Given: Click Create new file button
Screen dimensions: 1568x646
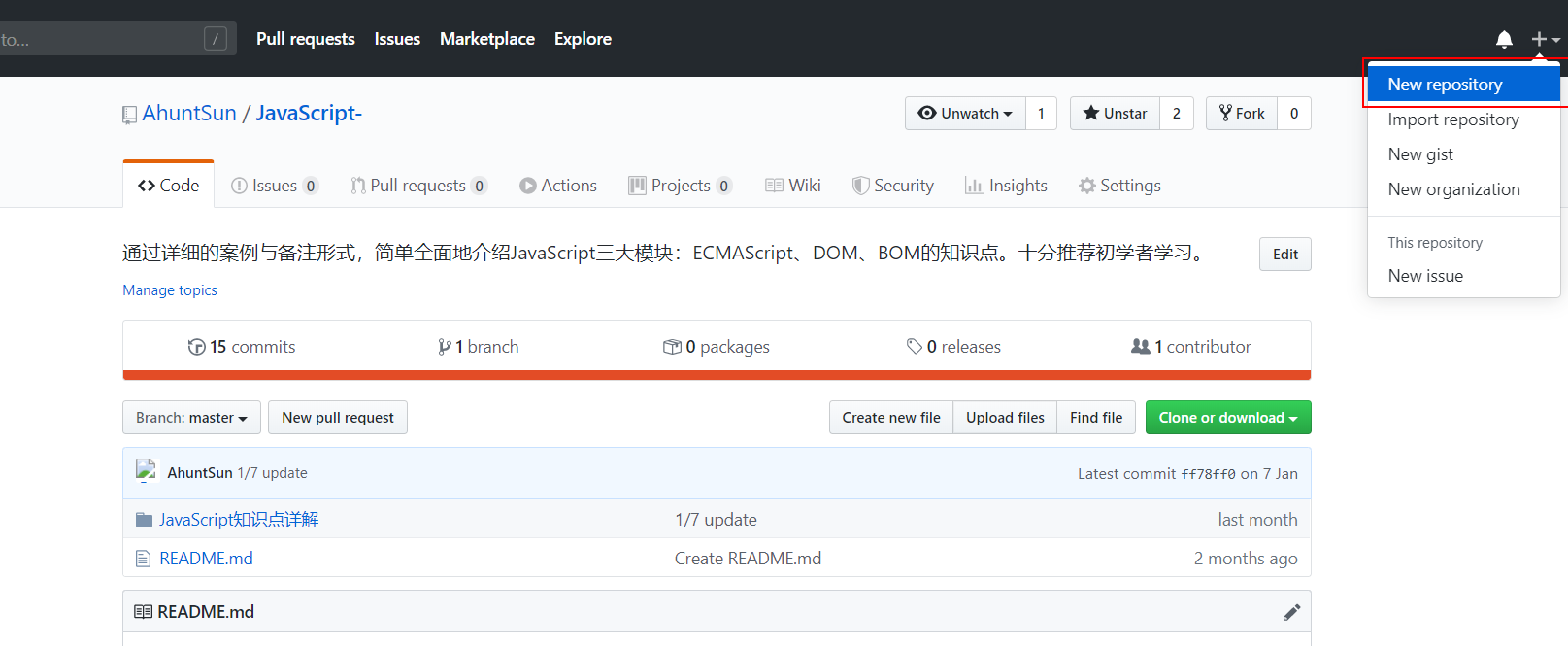Looking at the screenshot, I should pos(891,418).
